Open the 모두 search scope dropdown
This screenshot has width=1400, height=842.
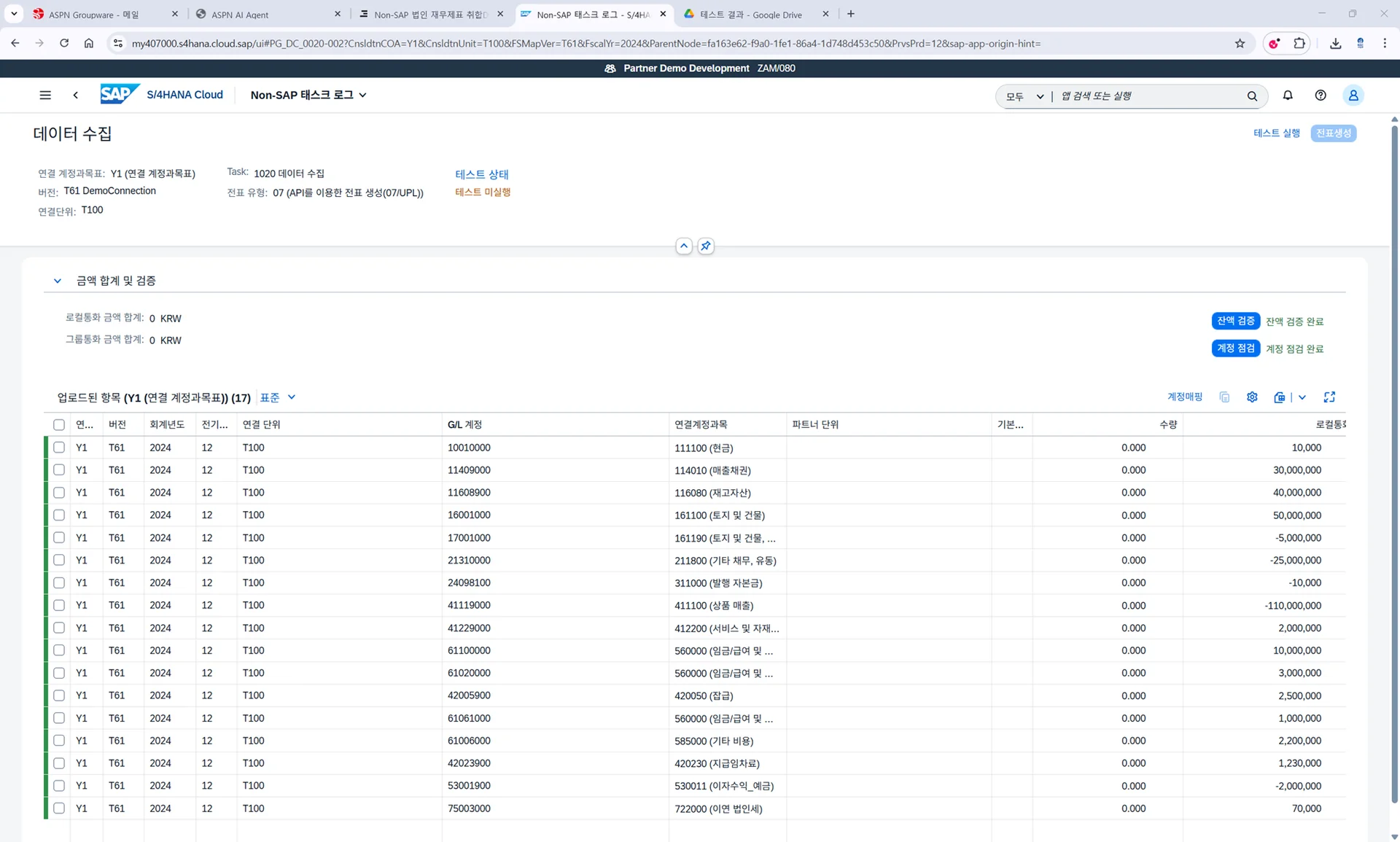[1024, 96]
